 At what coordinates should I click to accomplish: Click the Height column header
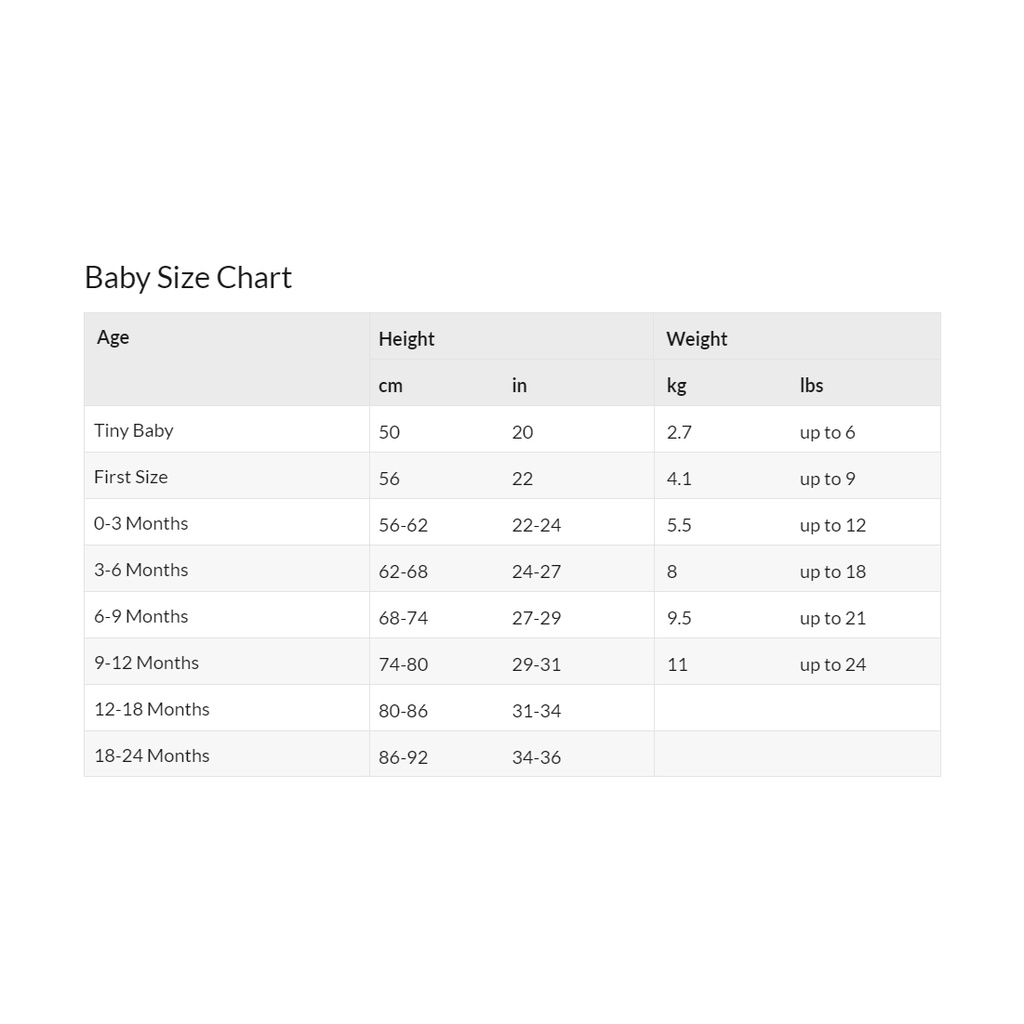tap(406, 339)
